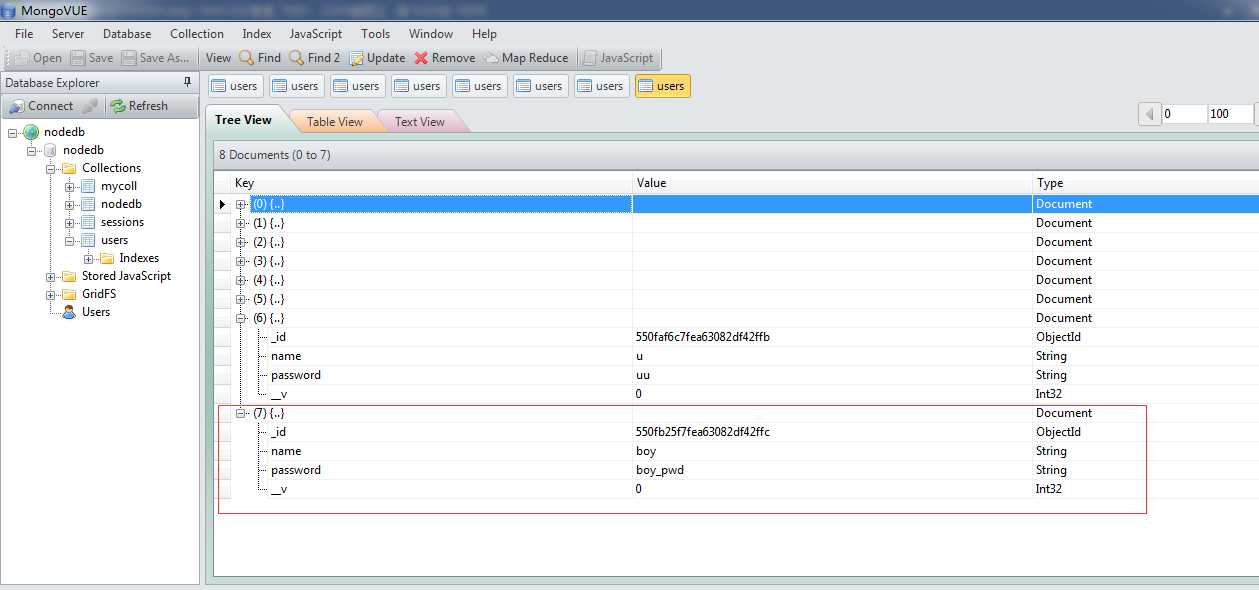Open the Tools menu

(375, 33)
